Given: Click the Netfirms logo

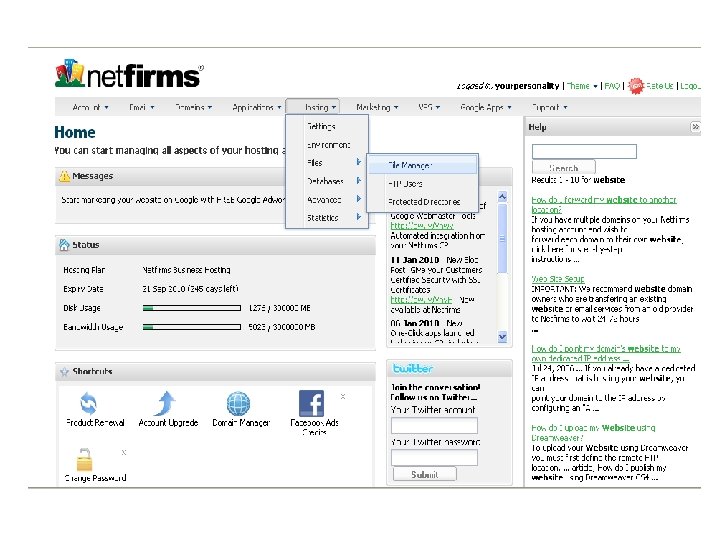Looking at the screenshot, I should (129, 74).
